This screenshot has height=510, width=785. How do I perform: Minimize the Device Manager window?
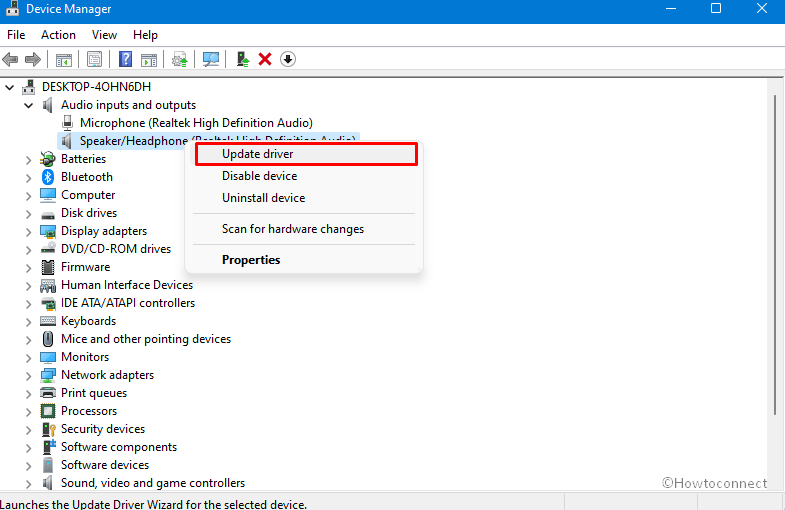pyautogui.click(x=671, y=9)
